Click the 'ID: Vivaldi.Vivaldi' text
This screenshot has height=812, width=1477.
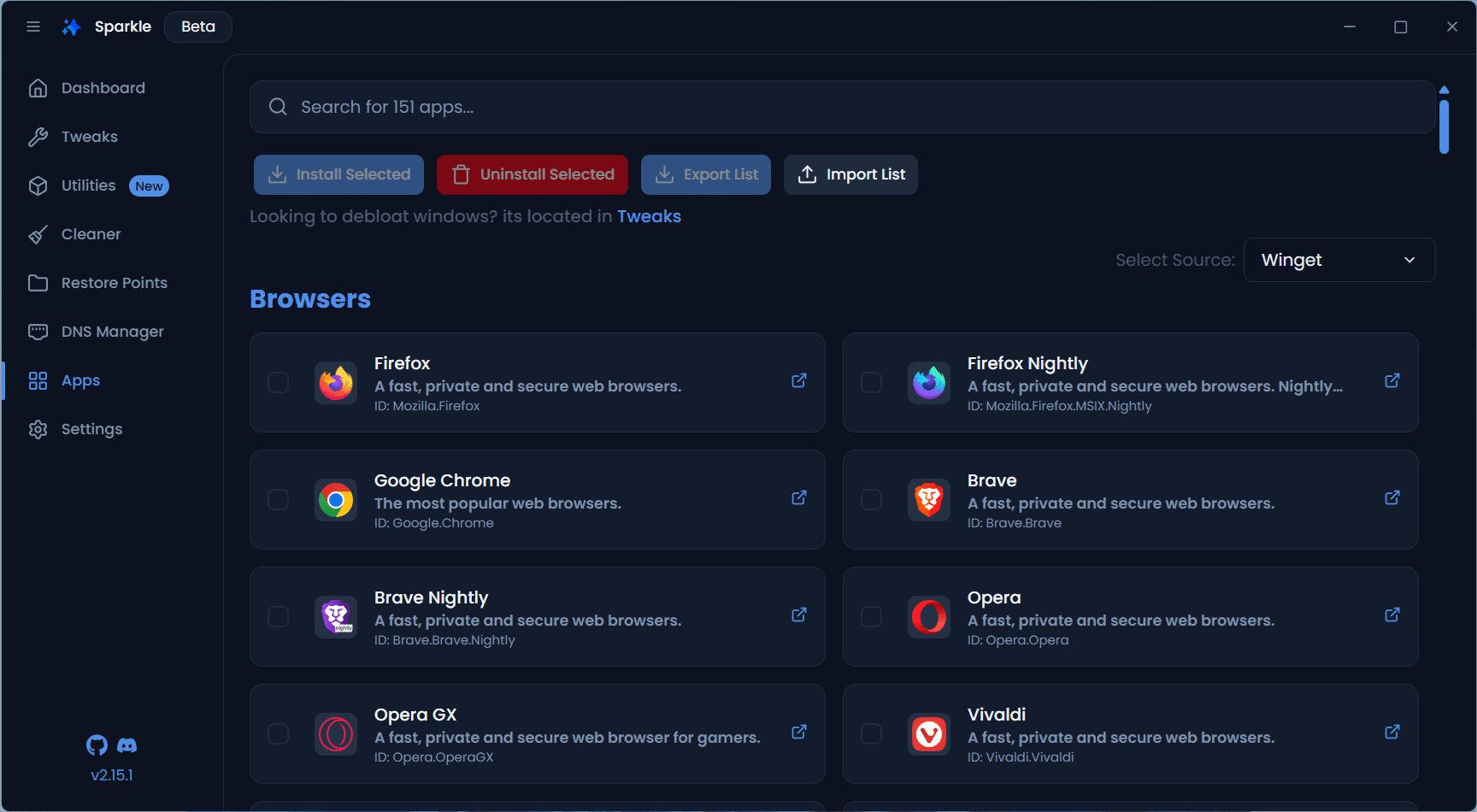coord(1021,757)
